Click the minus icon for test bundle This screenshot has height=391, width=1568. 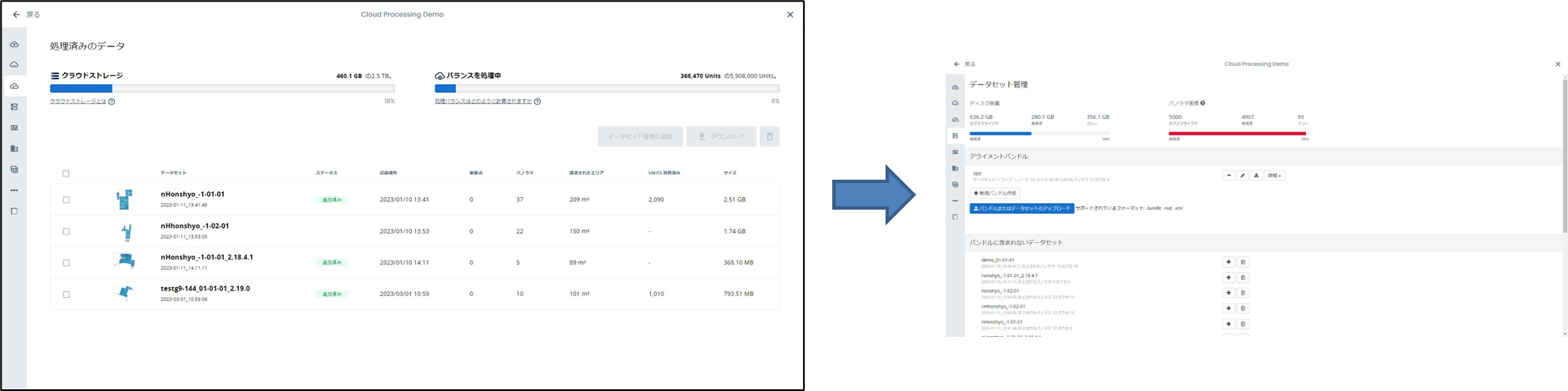click(x=1228, y=176)
